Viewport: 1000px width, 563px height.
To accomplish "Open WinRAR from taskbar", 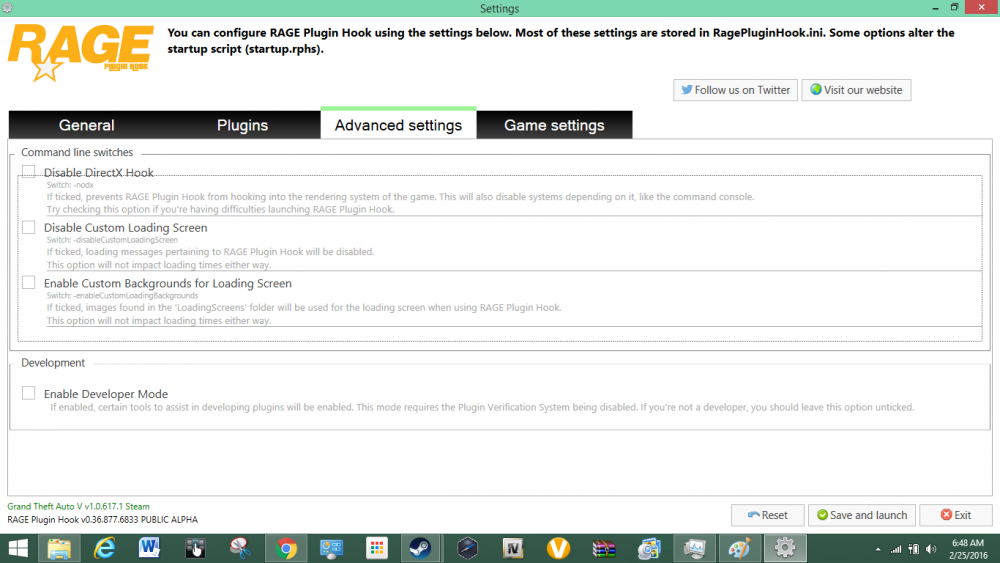I will [x=603, y=548].
